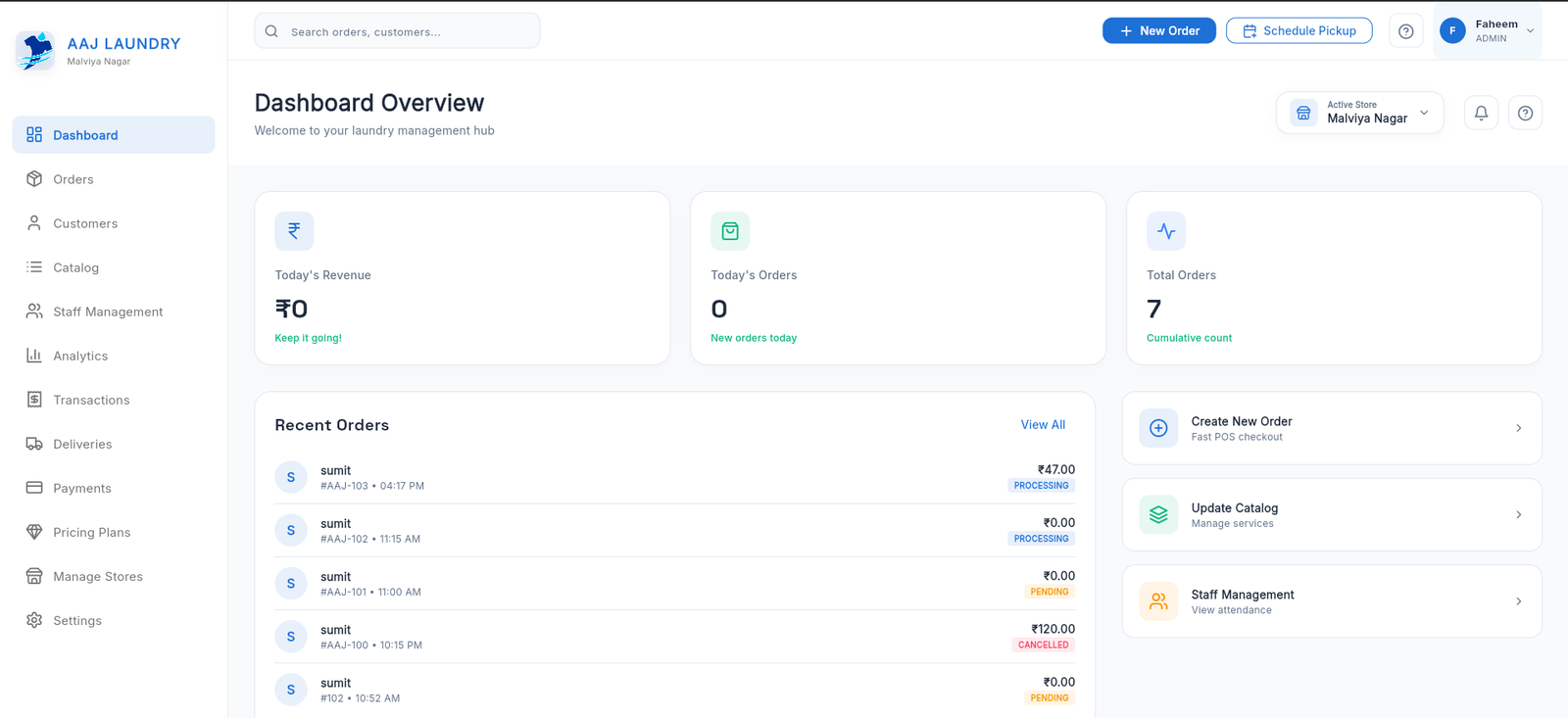The image size is (1568, 718).
Task: Open Settings from the sidebar
Action: pos(114,620)
